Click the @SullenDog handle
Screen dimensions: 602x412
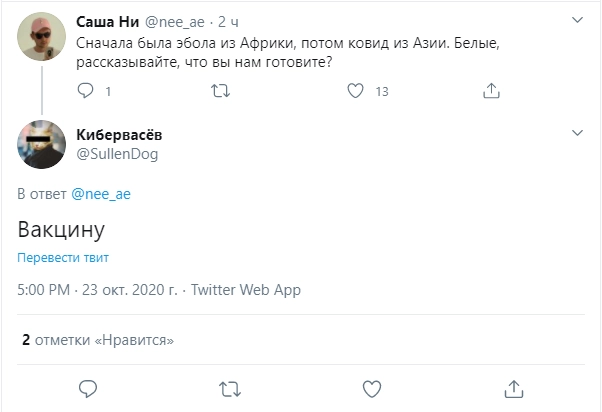(x=117, y=153)
